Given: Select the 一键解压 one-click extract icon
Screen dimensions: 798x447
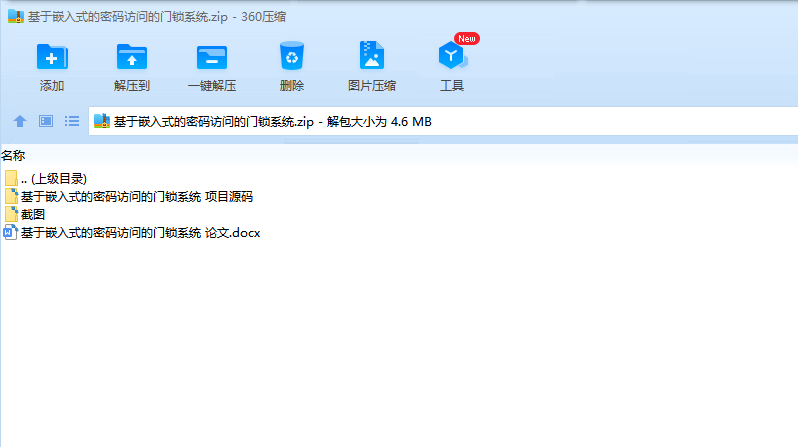Looking at the screenshot, I should [x=212, y=57].
